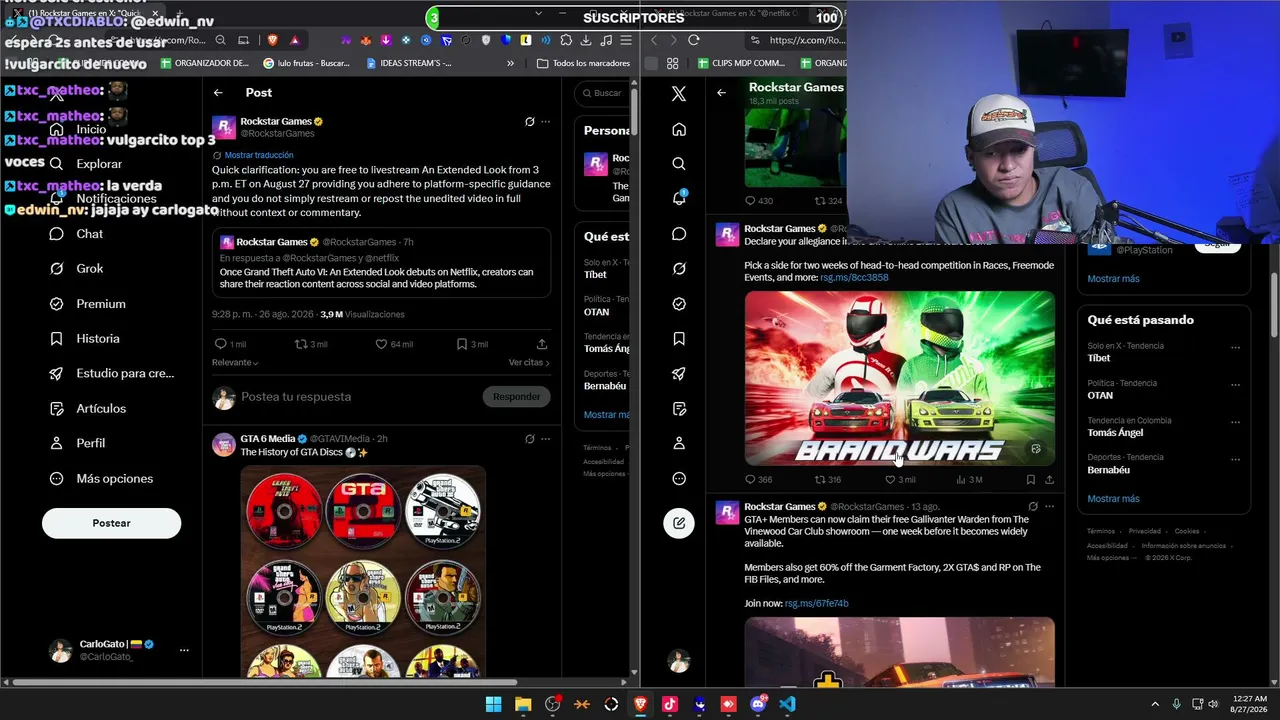Open the rsg.ms/67fe74b link
The width and height of the screenshot is (1280, 720).
point(816,604)
